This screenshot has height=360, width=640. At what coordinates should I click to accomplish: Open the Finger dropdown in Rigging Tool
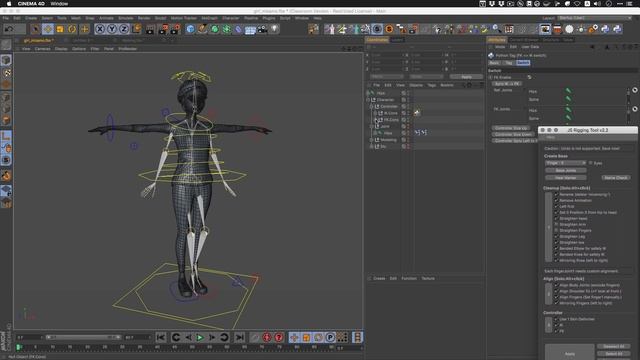pyautogui.click(x=565, y=163)
